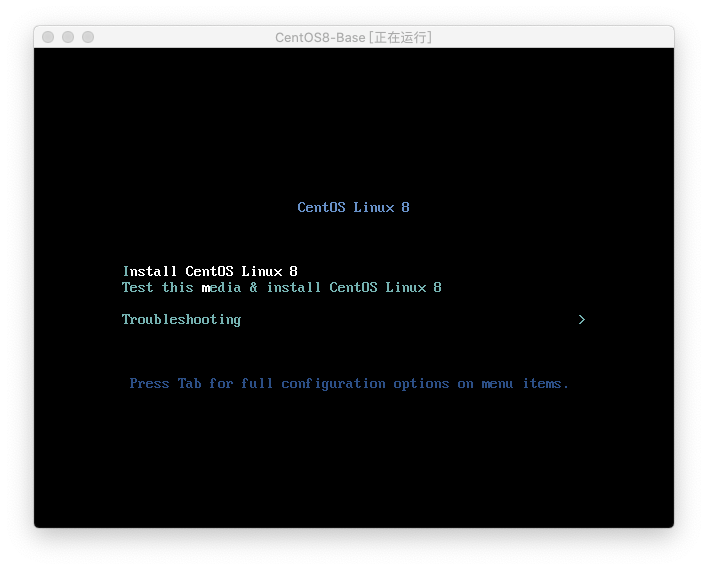The width and height of the screenshot is (708, 570).
Task: Click "menu items." at end of hint
Action: point(525,383)
